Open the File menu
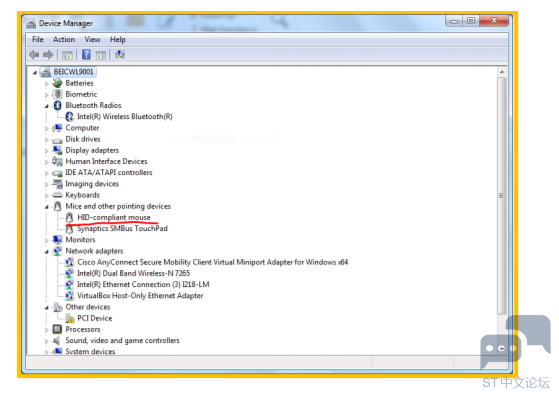The width and height of the screenshot is (559, 398). [37, 39]
